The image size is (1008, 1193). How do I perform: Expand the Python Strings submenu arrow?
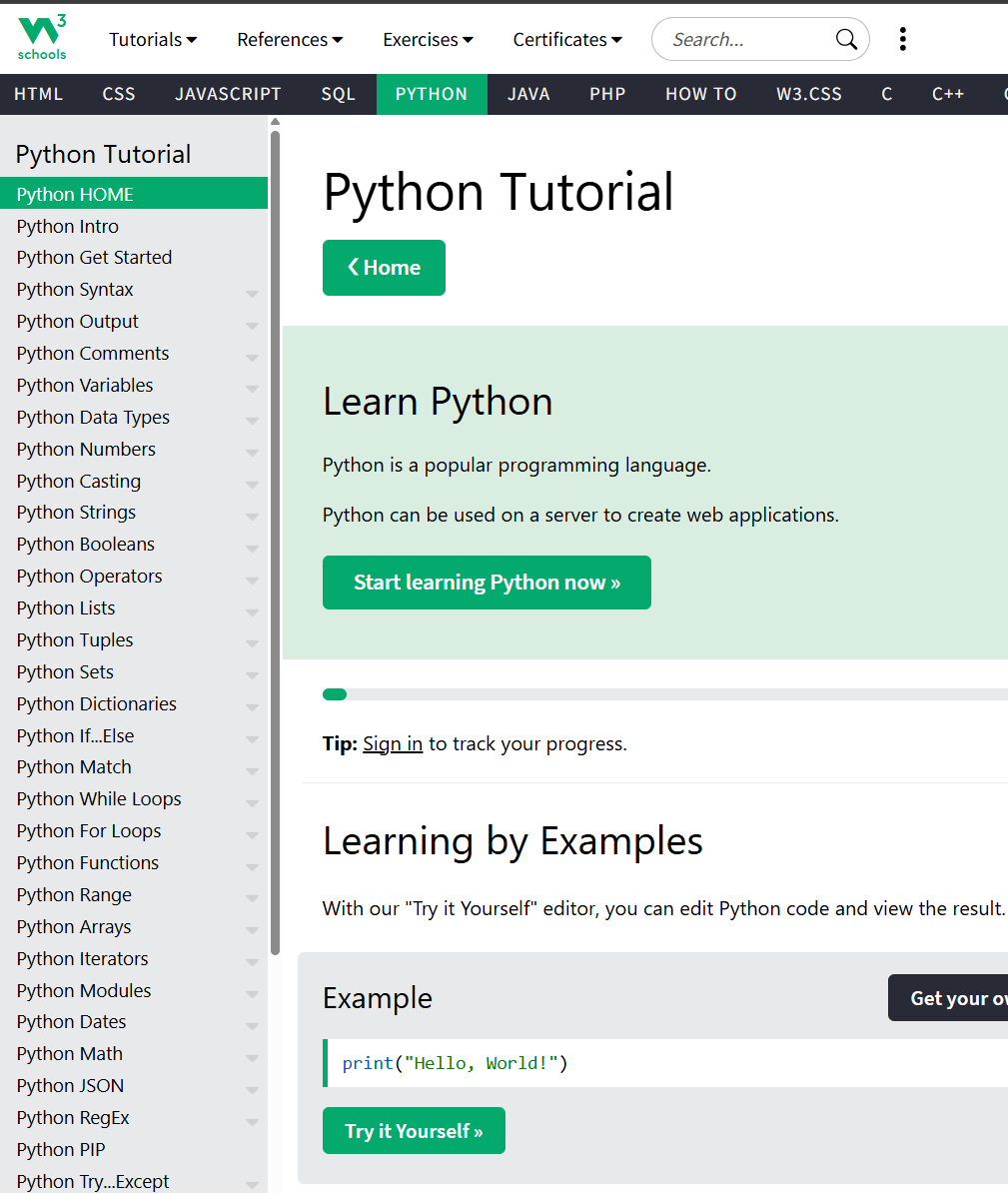point(253,516)
